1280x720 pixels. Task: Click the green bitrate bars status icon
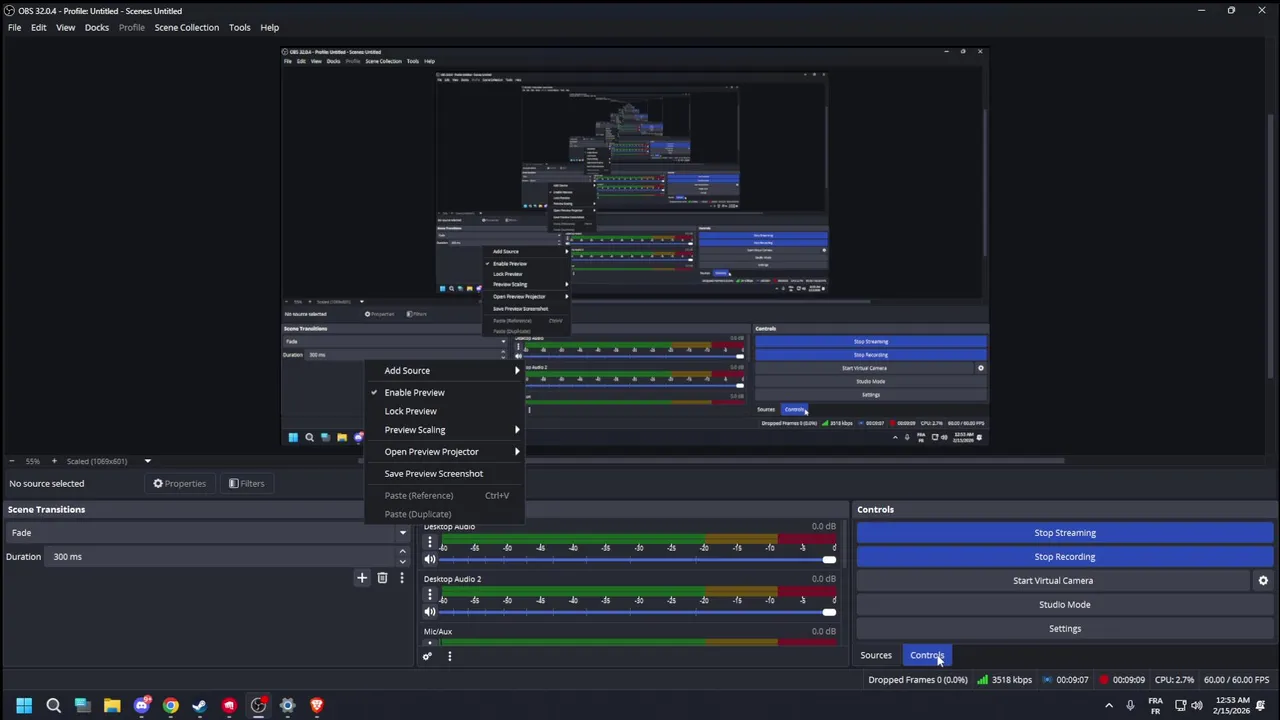(983, 680)
